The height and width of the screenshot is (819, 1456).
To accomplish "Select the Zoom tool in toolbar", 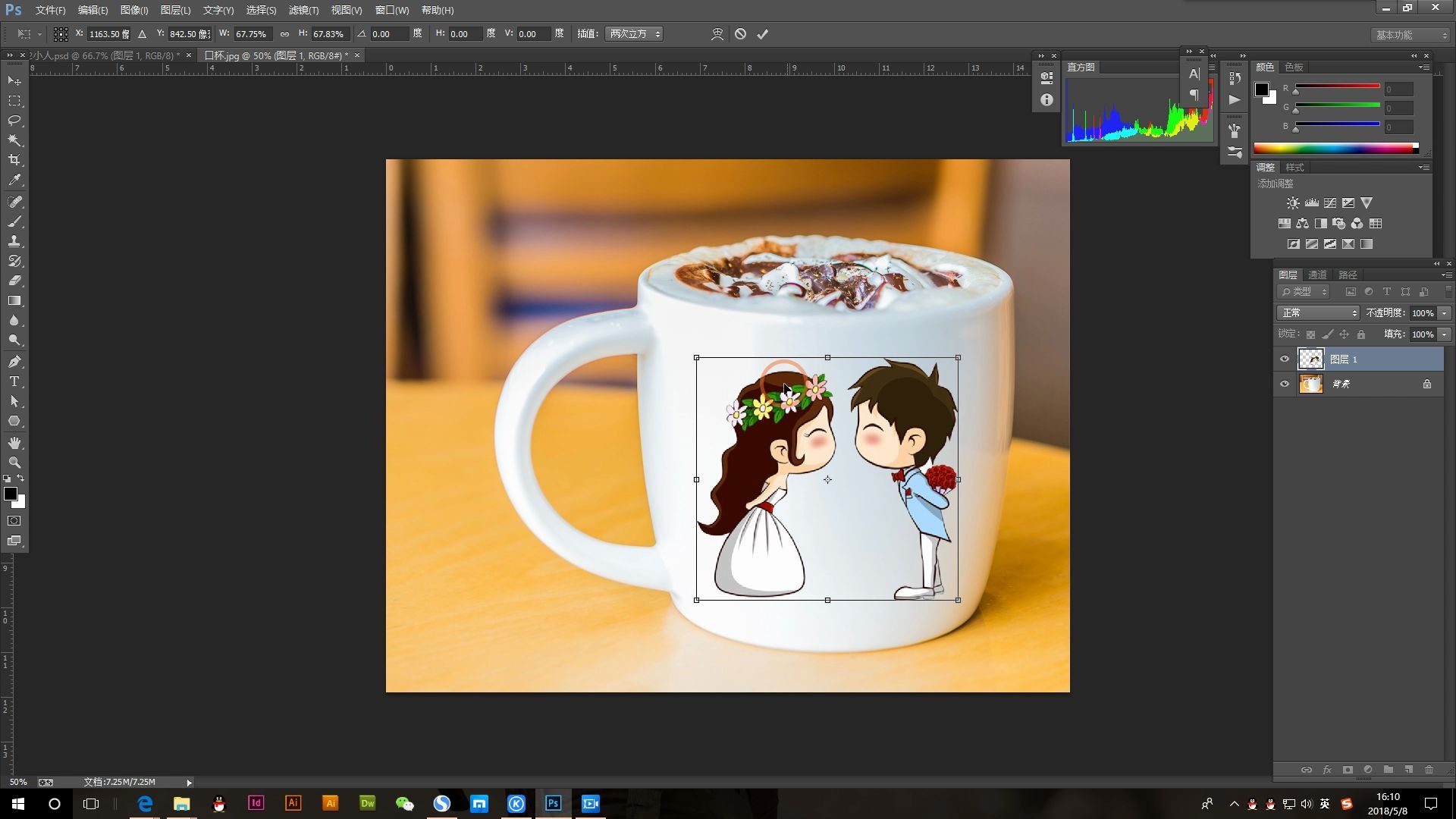I will (x=14, y=463).
